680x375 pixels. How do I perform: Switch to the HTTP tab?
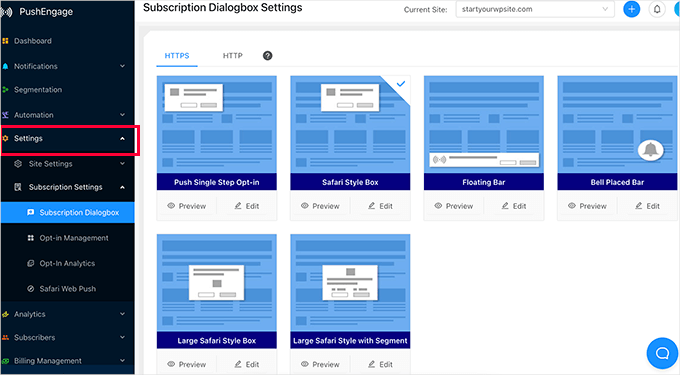tap(232, 56)
